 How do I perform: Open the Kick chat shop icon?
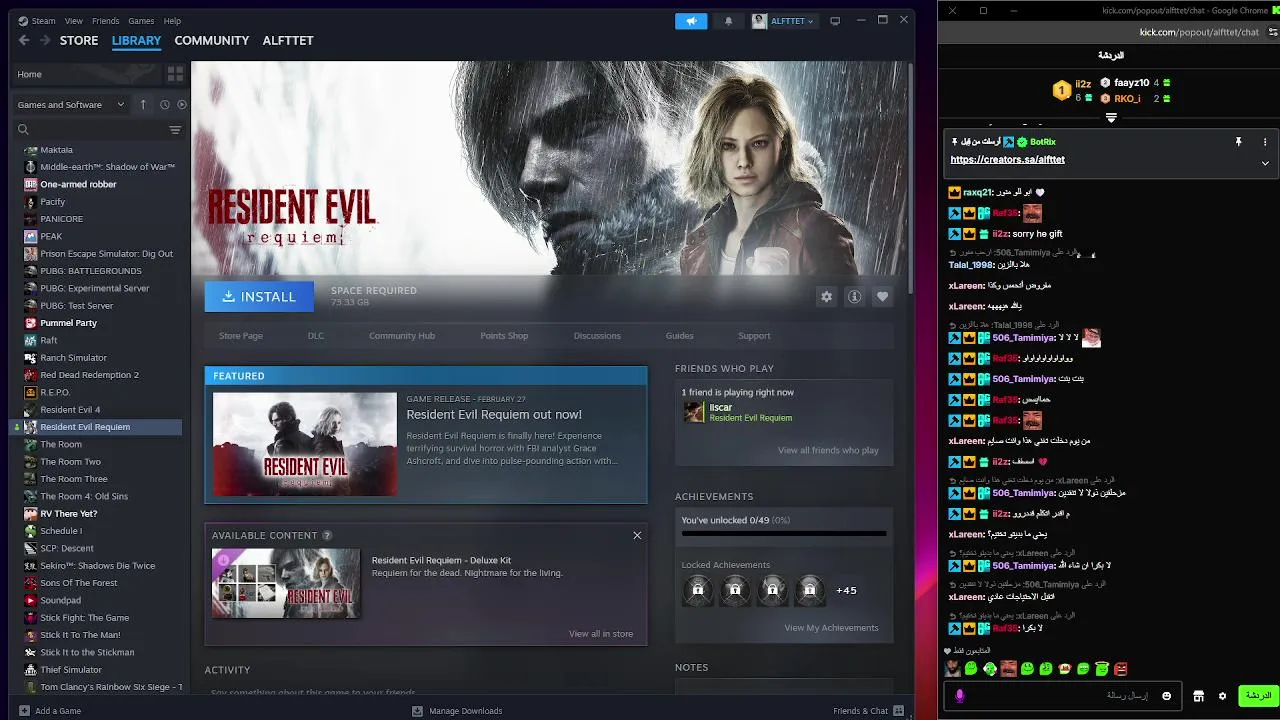[x=1198, y=696]
